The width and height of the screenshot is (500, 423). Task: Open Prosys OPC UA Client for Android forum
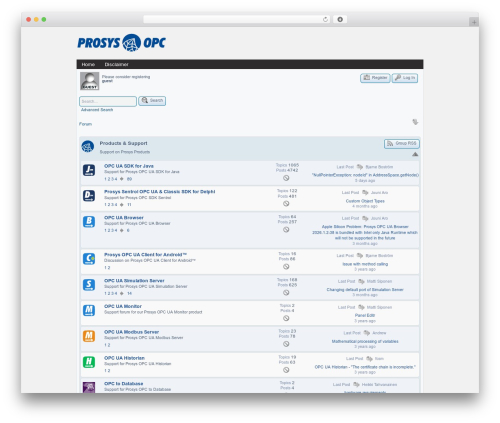[x=145, y=255]
